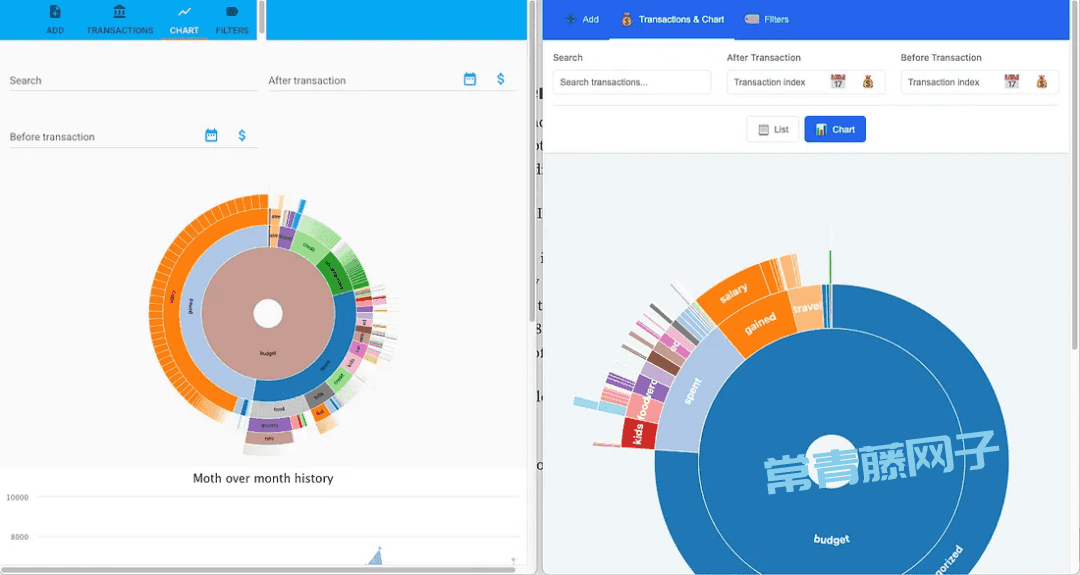The width and height of the screenshot is (1080, 575).
Task: Open the FILTERS tag icon in left app
Action: click(232, 12)
